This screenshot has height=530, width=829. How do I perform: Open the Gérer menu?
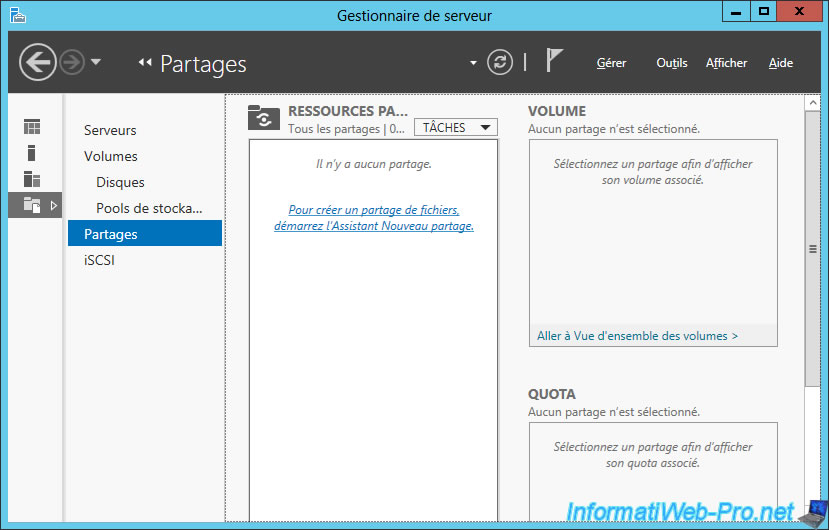point(611,63)
